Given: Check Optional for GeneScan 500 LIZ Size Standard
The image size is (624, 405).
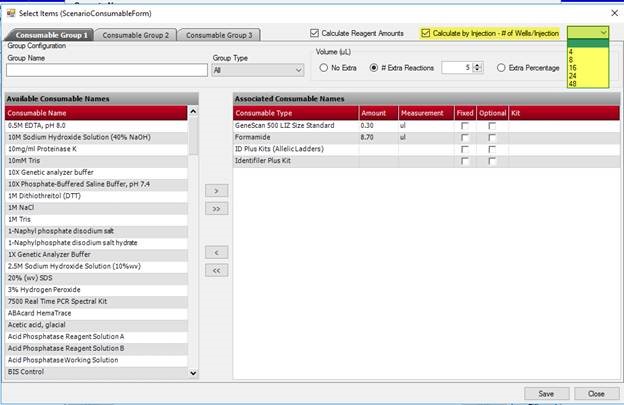Looking at the screenshot, I should click(492, 126).
